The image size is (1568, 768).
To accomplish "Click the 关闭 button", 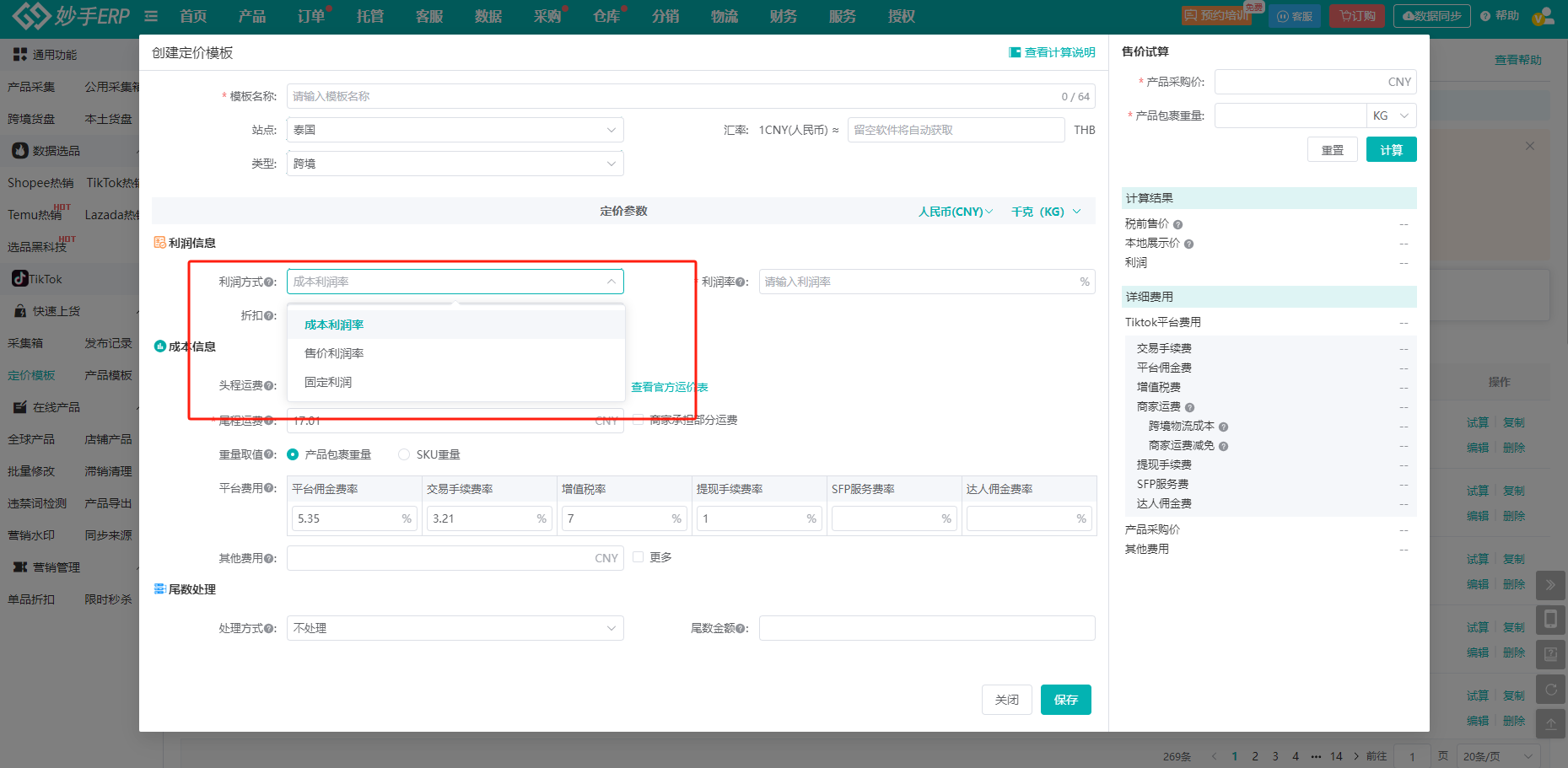I will (x=1007, y=700).
